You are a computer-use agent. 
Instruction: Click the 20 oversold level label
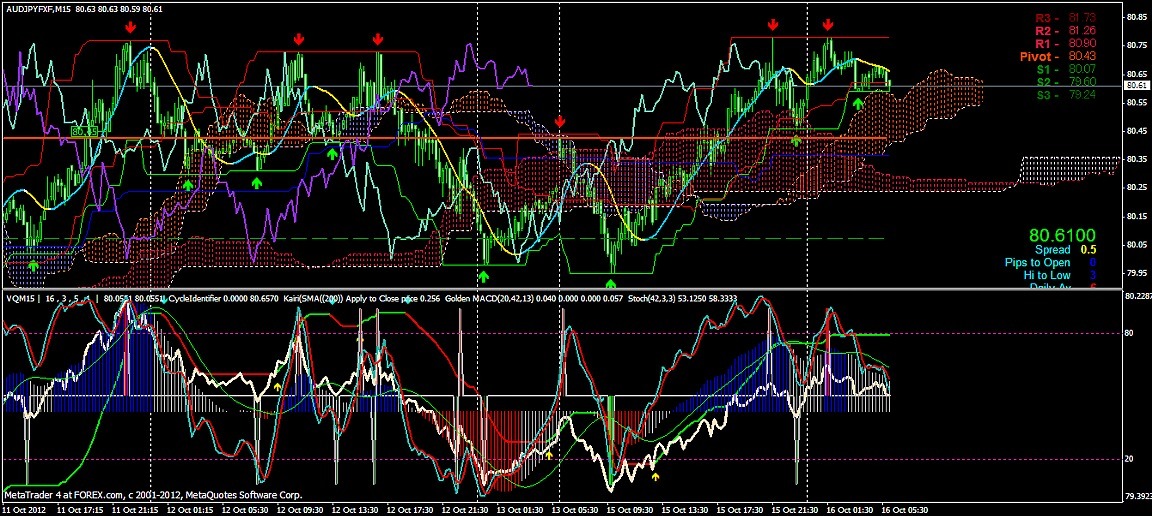click(1128, 459)
